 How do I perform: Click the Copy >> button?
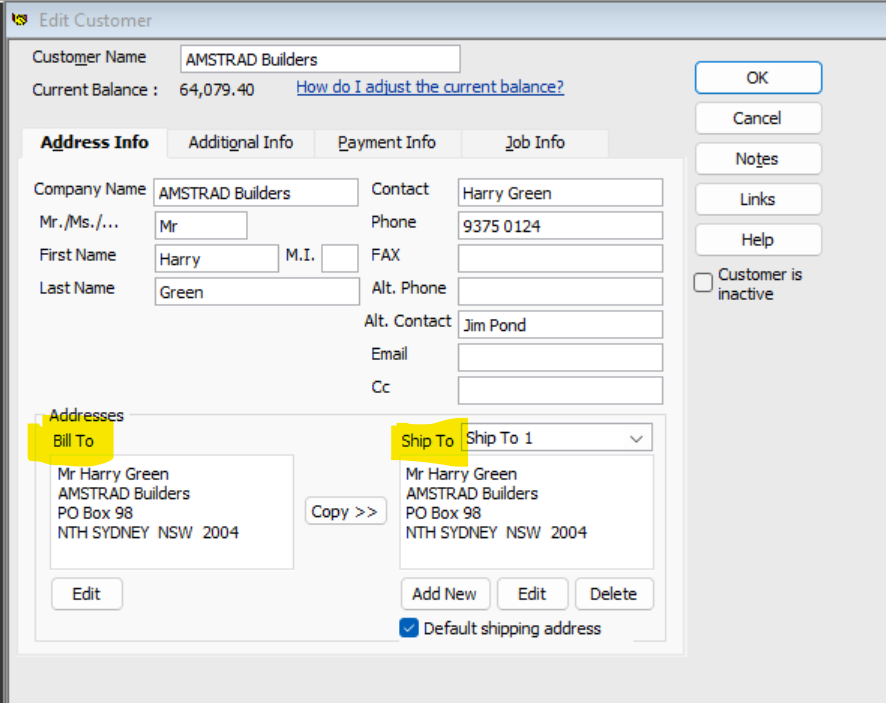[346, 511]
